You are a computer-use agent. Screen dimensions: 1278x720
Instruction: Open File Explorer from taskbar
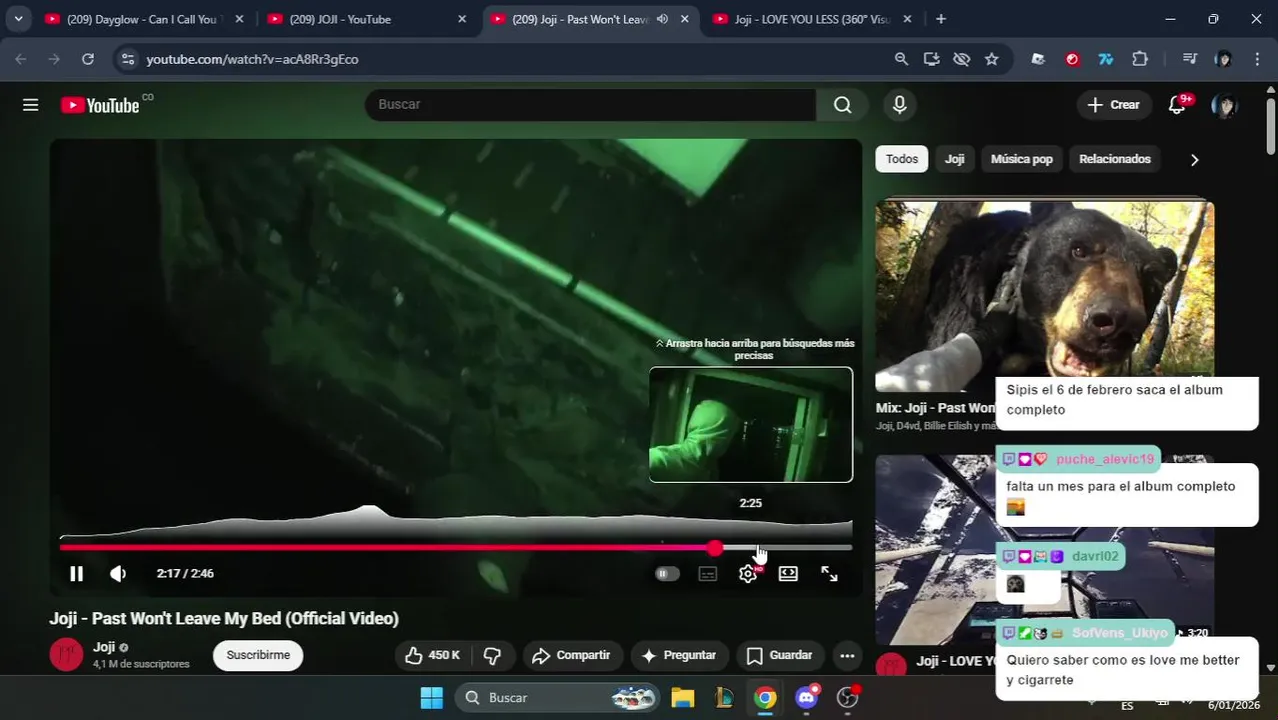click(x=682, y=697)
